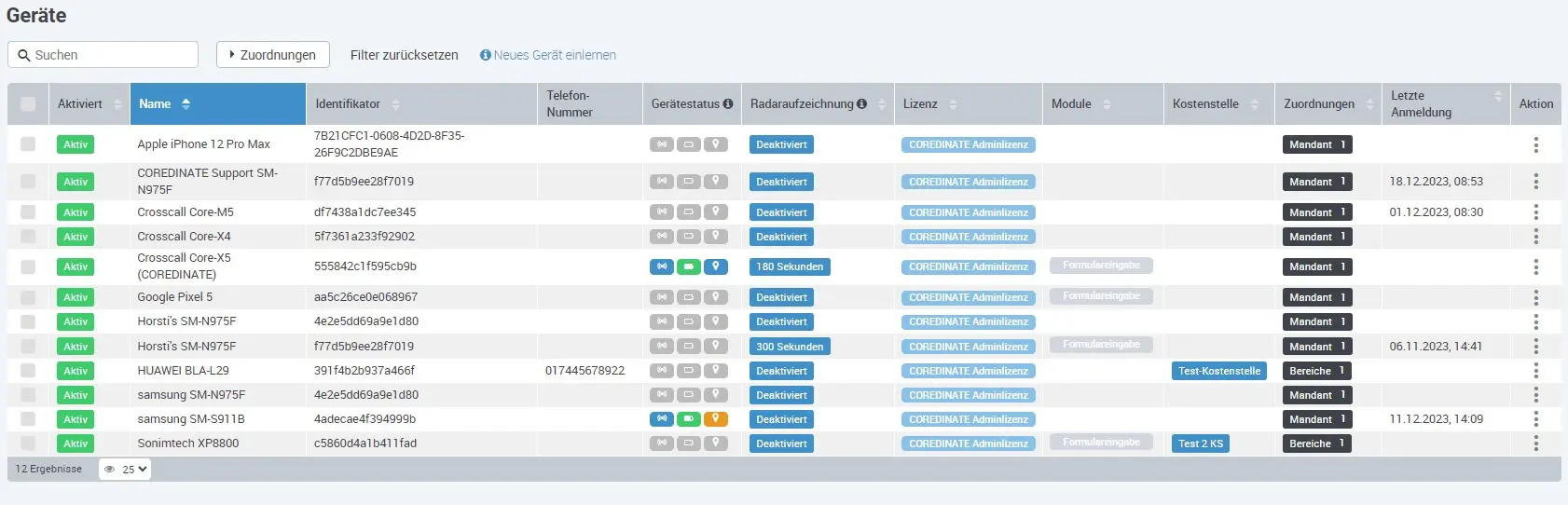This screenshot has height=505, width=1568.
Task: Click Deaktiviert radar badge for samsung SM-S911B
Action: click(781, 419)
